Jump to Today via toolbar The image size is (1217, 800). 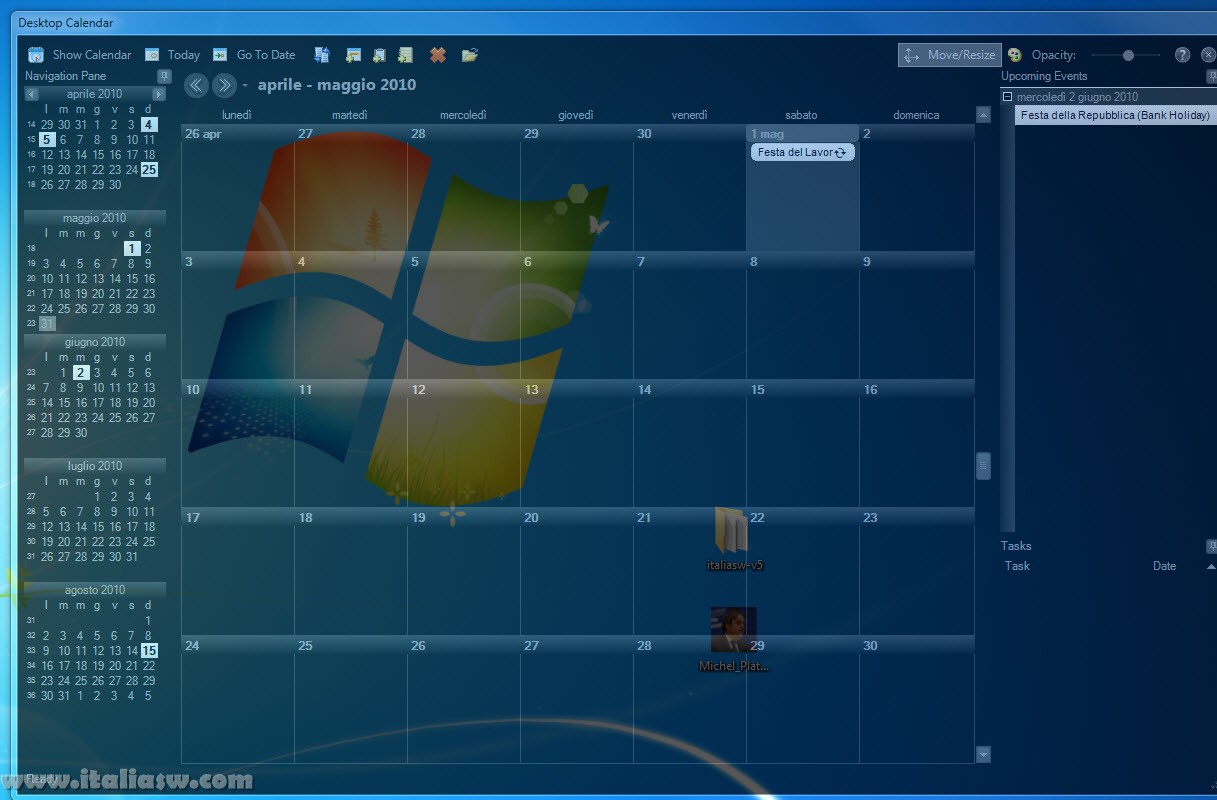pyautogui.click(x=172, y=55)
